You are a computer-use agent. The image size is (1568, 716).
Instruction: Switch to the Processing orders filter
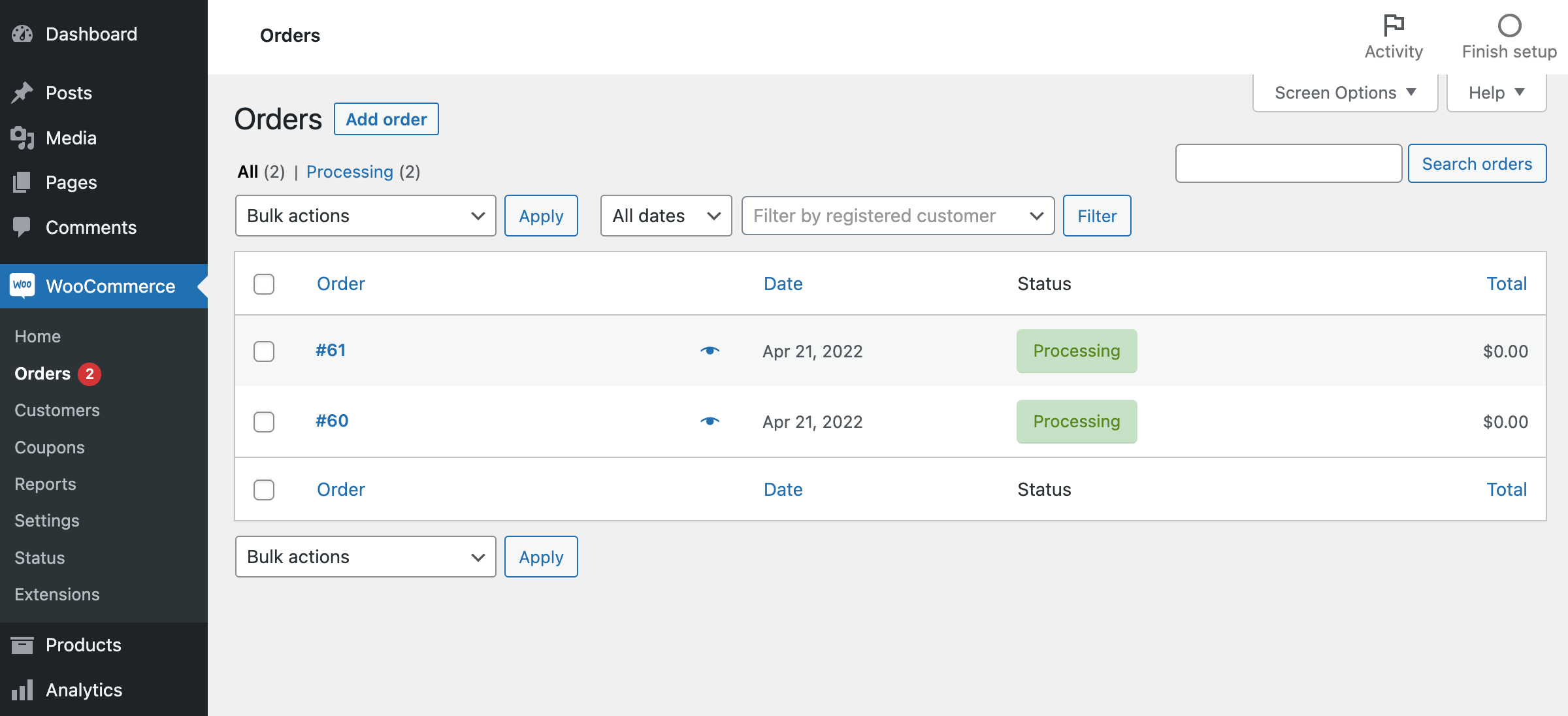(350, 172)
